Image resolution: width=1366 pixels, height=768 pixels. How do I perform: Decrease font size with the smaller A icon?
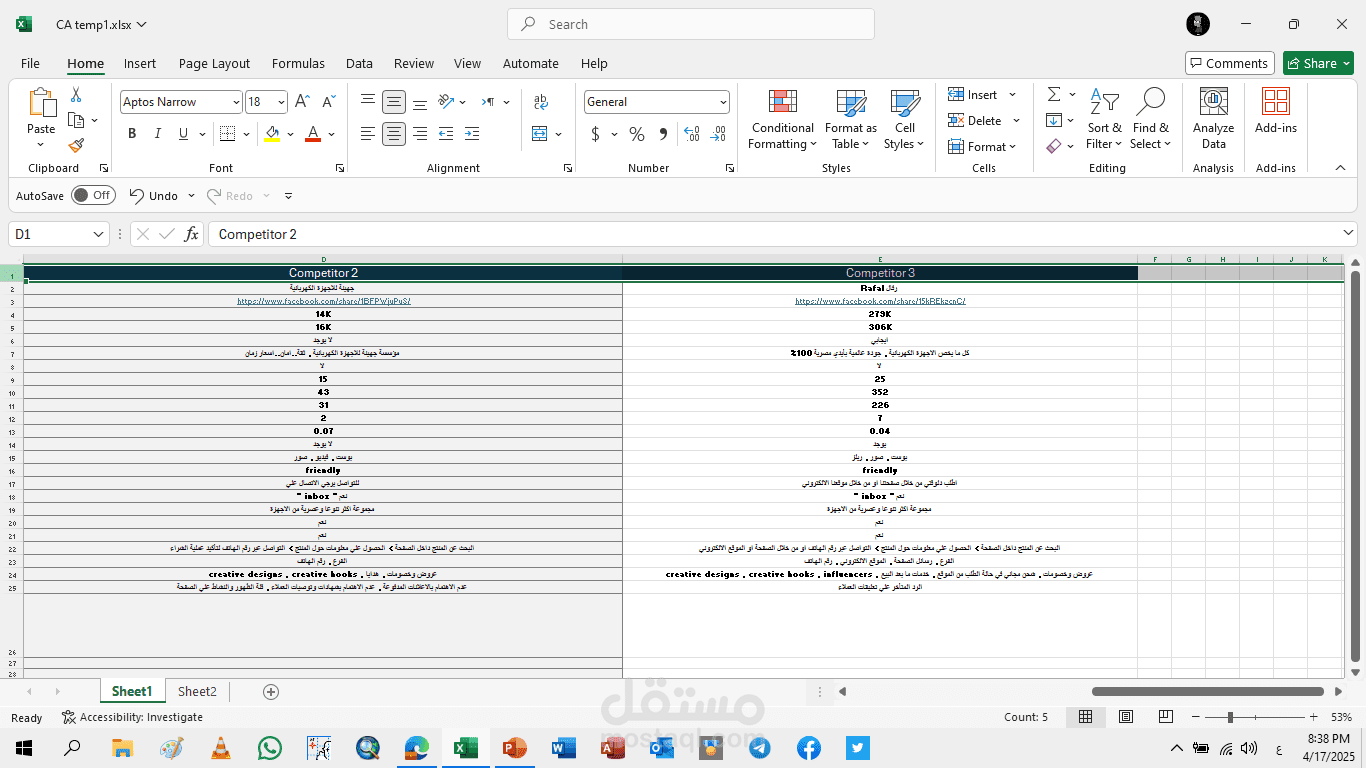pos(328,101)
